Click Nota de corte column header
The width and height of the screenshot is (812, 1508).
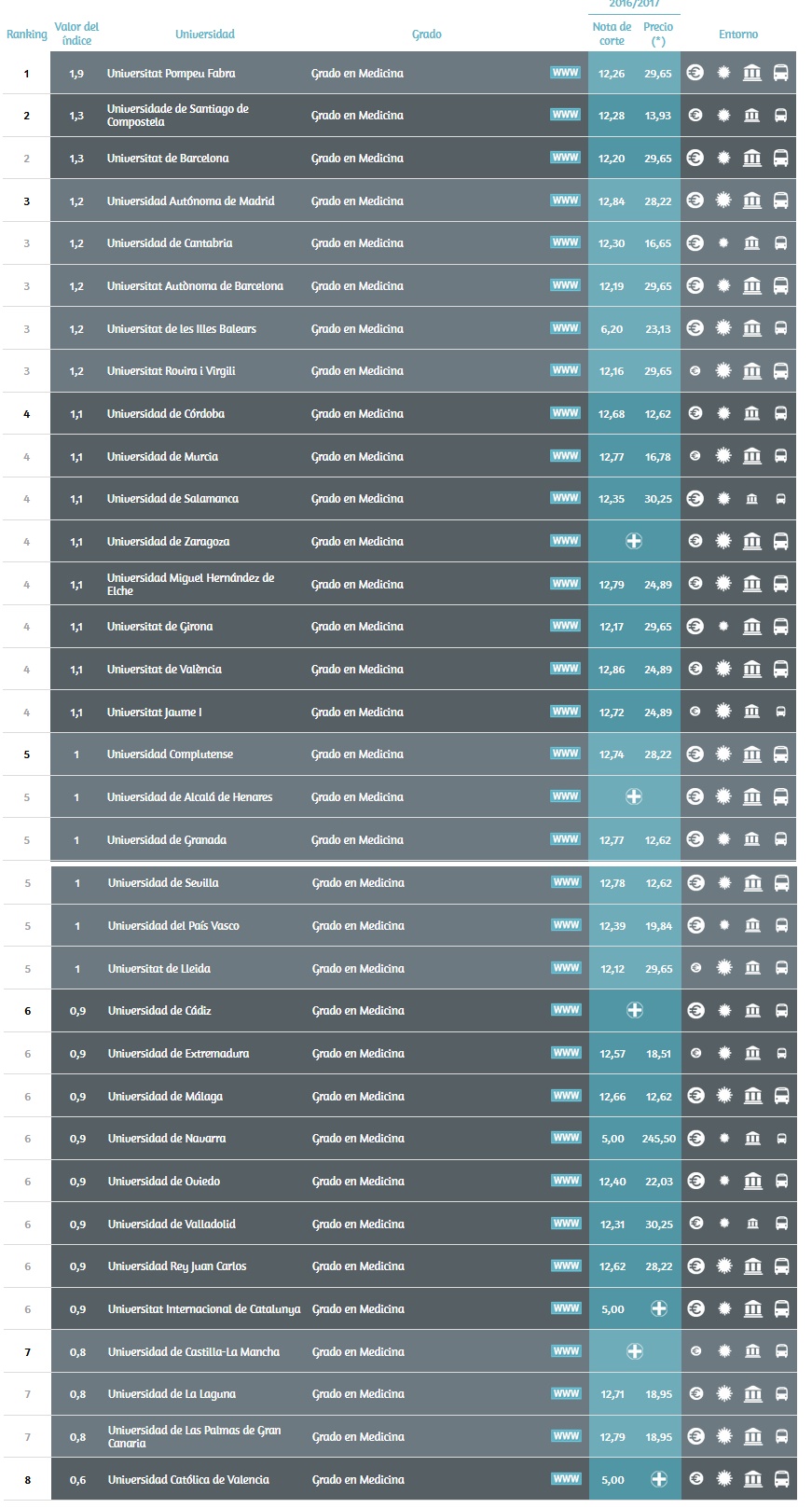coord(612,34)
